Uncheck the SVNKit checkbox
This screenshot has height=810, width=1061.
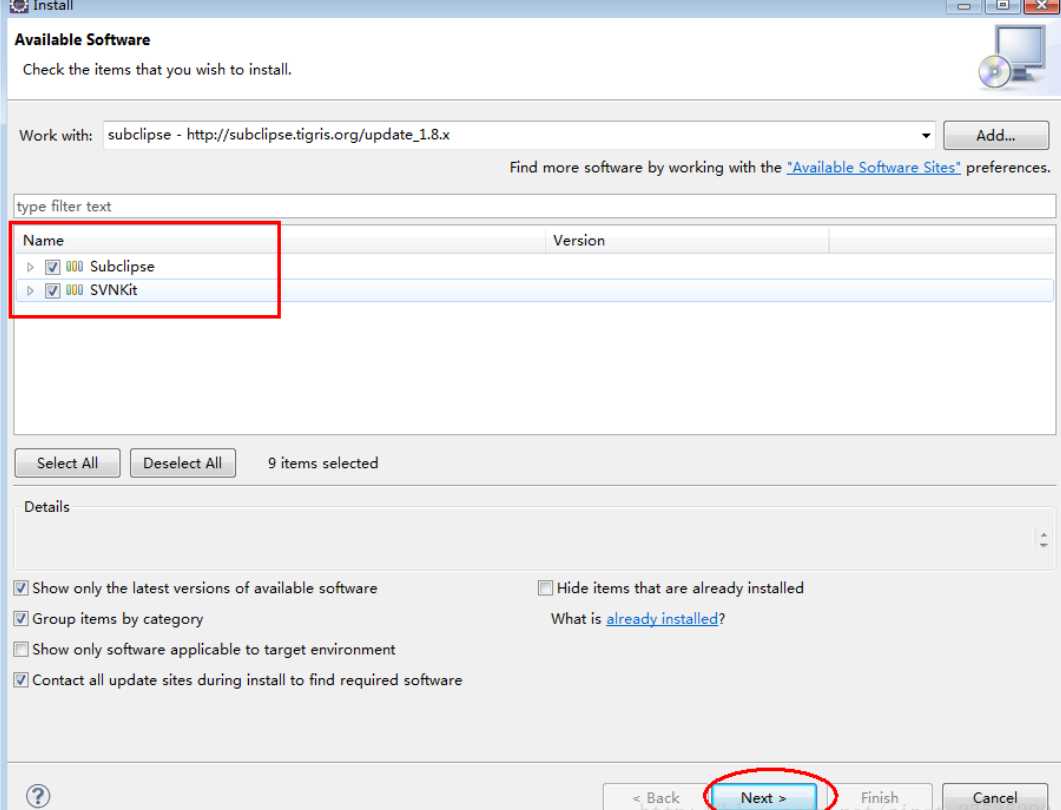coord(52,290)
